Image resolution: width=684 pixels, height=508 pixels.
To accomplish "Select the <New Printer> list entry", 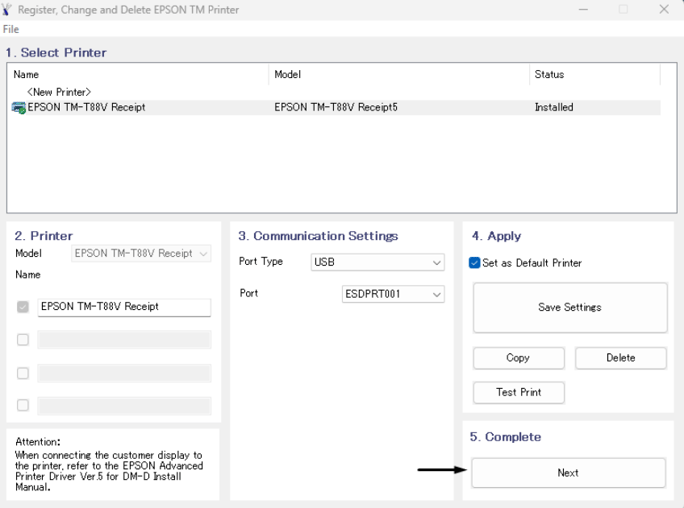I will pos(59,92).
